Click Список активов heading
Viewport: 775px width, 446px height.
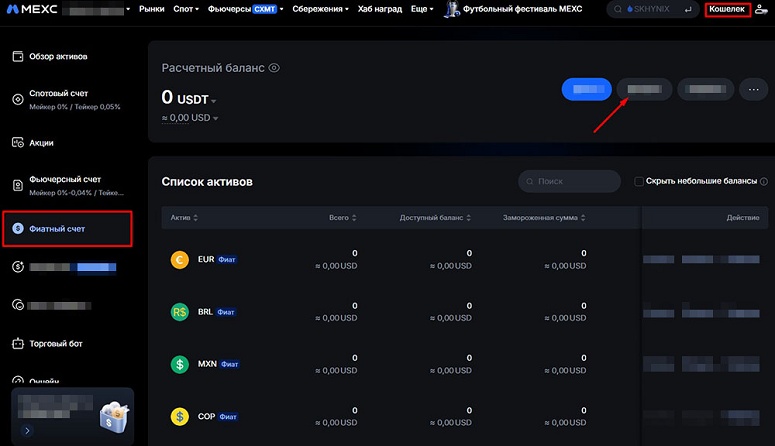pos(207,182)
